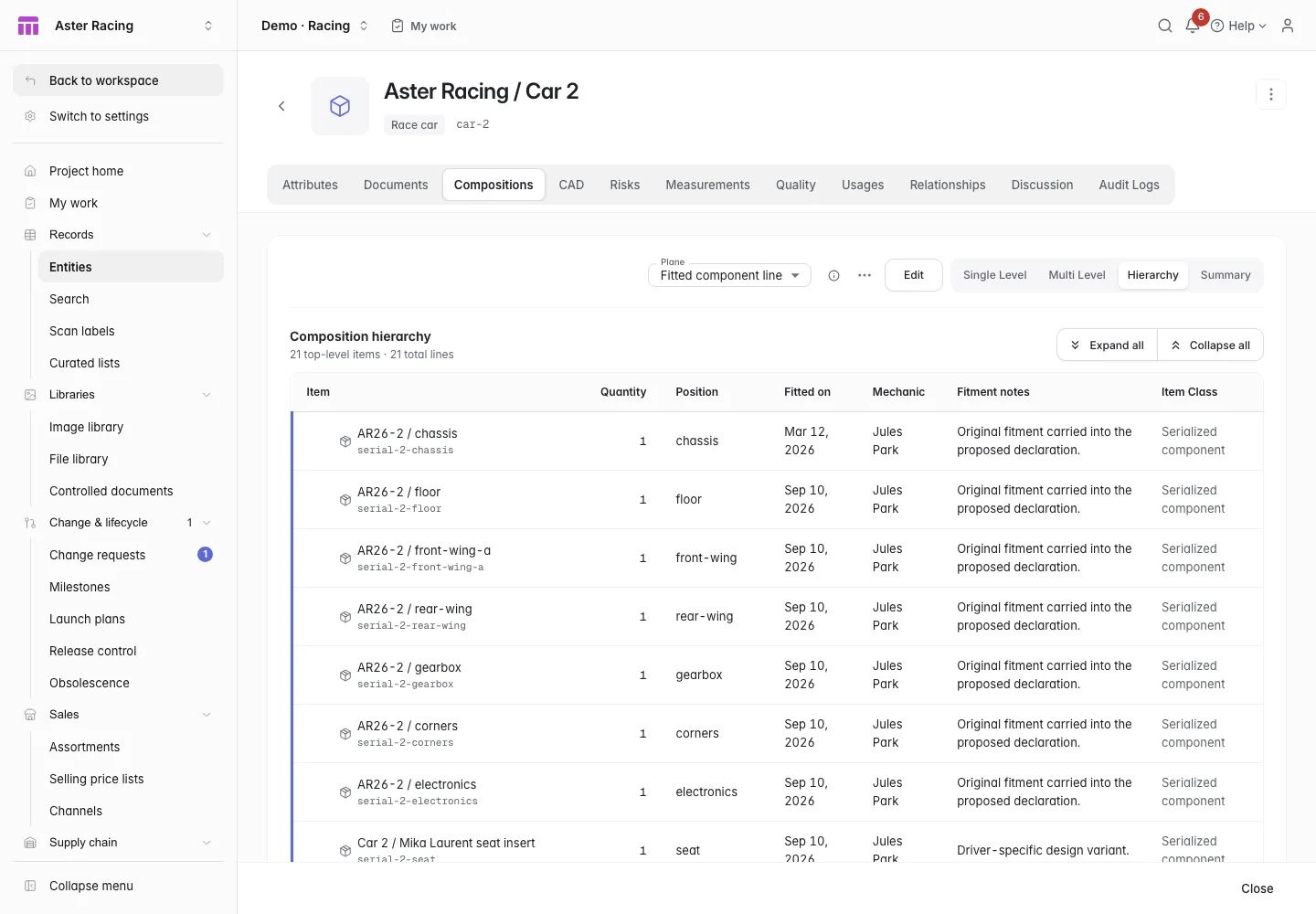Screen dimensions: 1316x914
Task: Open the Fitted component line plane dropdown
Action: (729, 275)
